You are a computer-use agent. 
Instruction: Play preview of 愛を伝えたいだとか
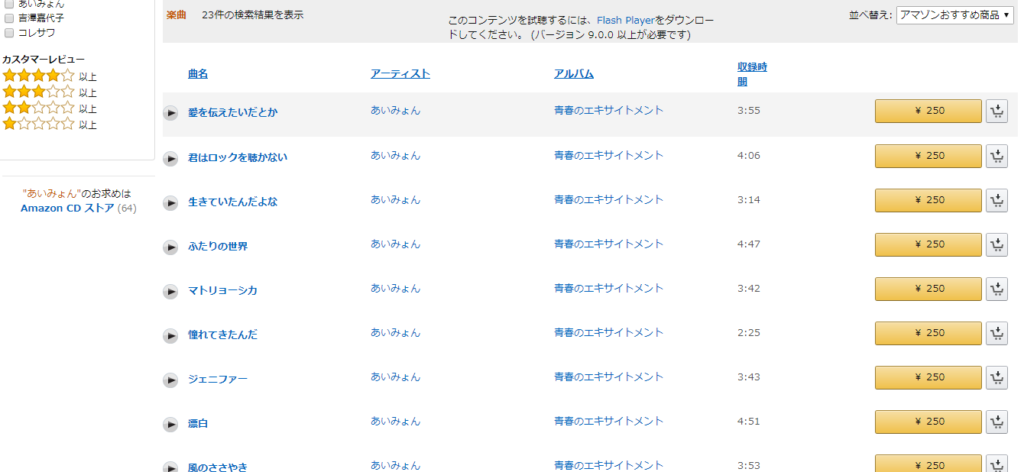click(x=170, y=113)
